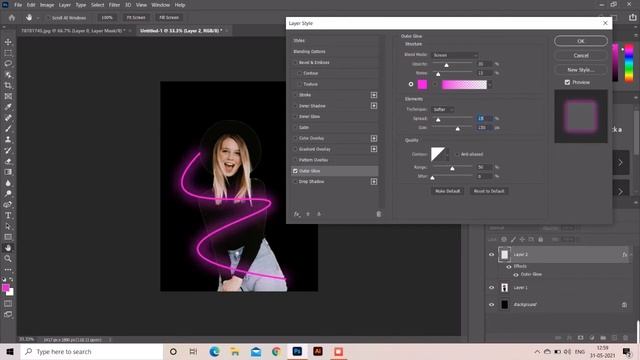Screen dimensions: 640x360
Task: Open the Image menu
Action: tap(47, 5)
